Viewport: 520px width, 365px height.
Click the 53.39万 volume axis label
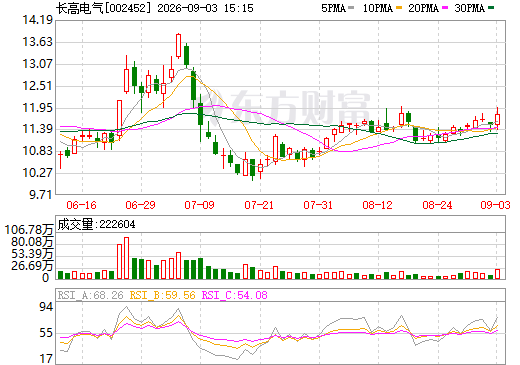[32, 254]
